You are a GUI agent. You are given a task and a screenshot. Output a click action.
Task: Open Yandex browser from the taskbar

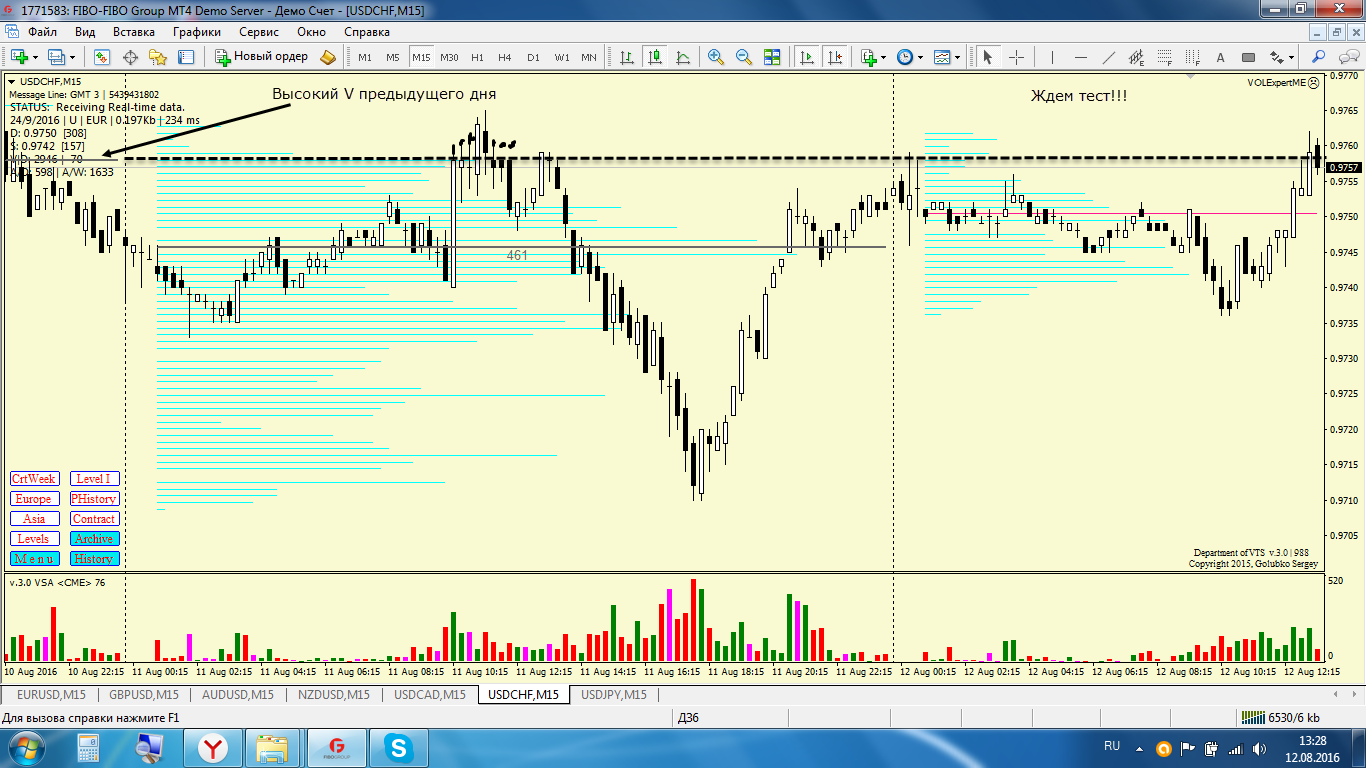[213, 748]
